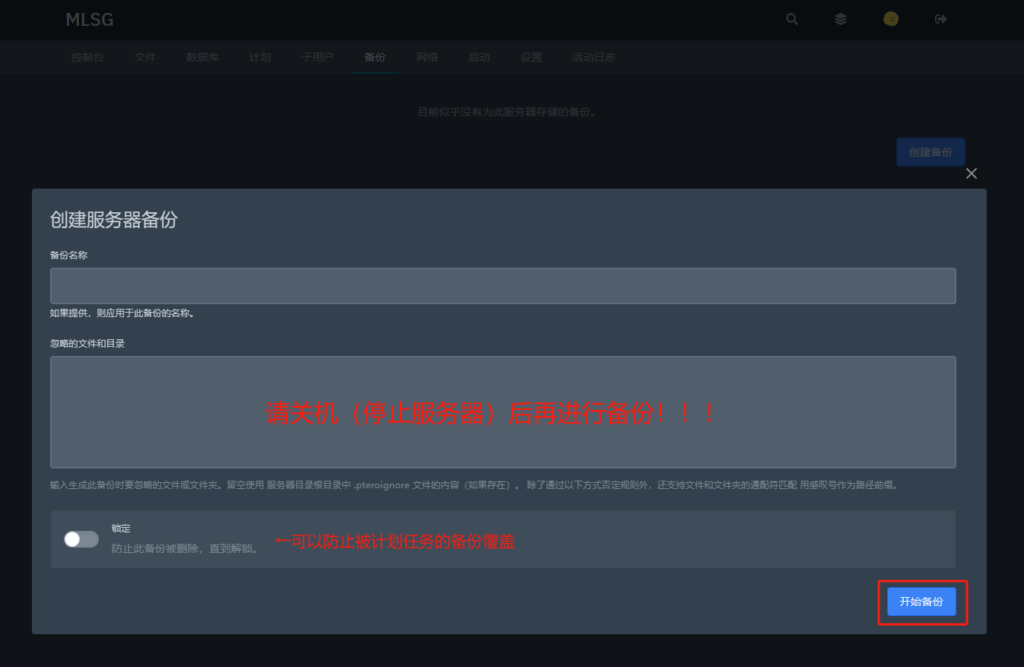
Task: Close the create backup dialog
Action: pos(971,173)
